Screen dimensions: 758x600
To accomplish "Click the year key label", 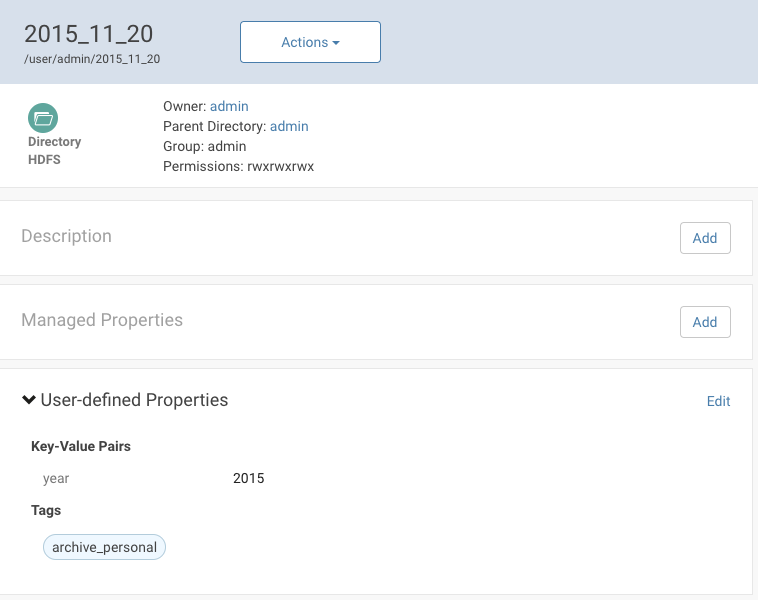I will [56, 478].
